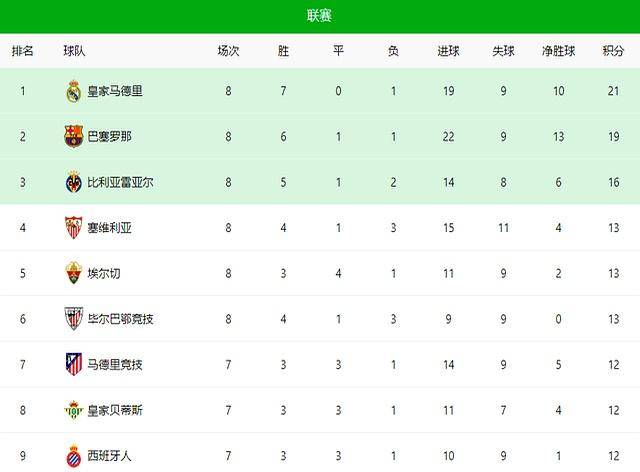Click the Villarreal club crest

click(x=73, y=182)
